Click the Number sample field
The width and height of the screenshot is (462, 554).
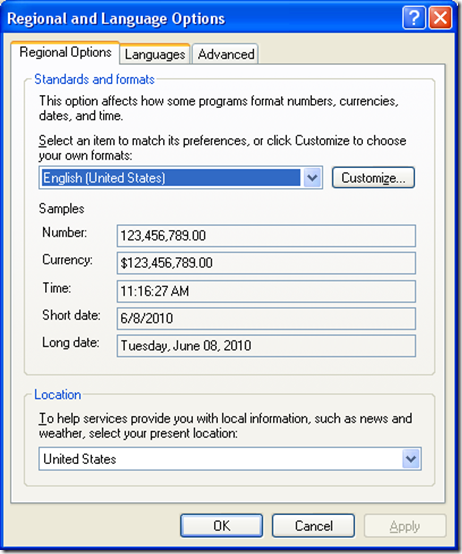tap(266, 236)
